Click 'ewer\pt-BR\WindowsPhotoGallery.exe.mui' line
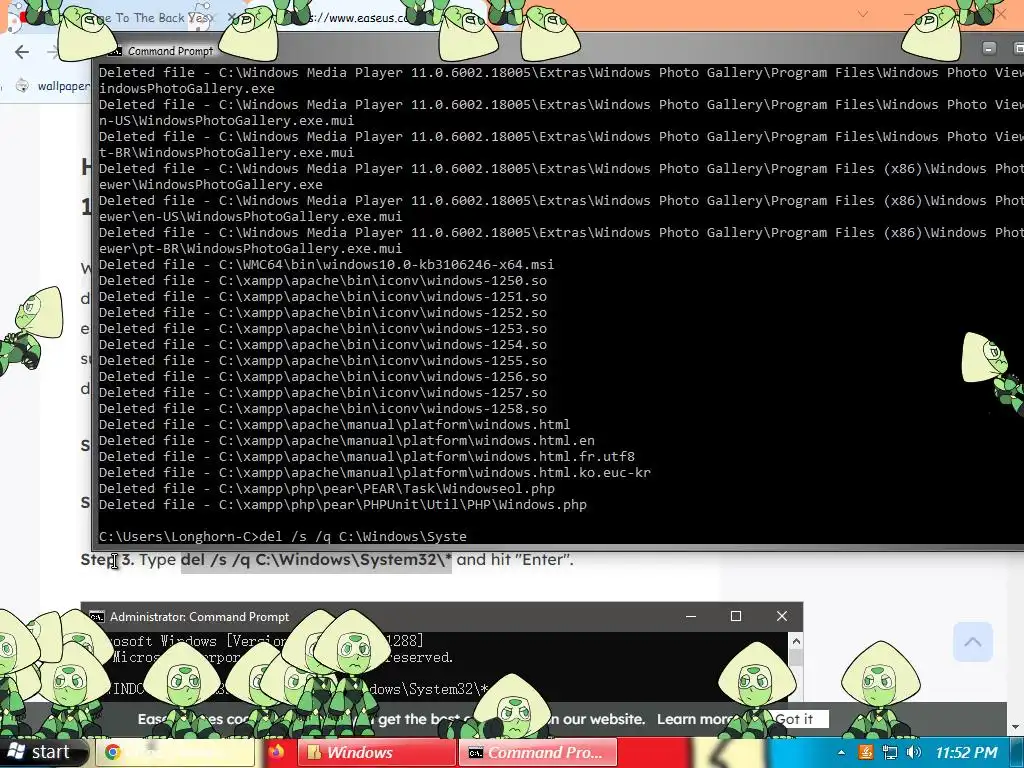 pos(251,249)
